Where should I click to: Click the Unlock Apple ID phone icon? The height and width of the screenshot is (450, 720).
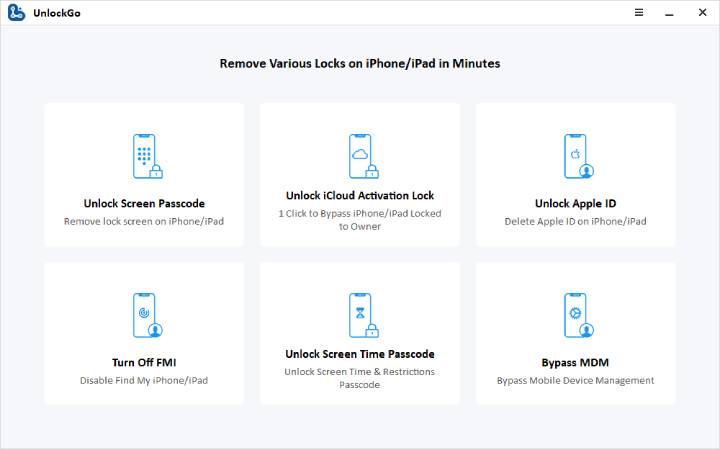click(575, 156)
